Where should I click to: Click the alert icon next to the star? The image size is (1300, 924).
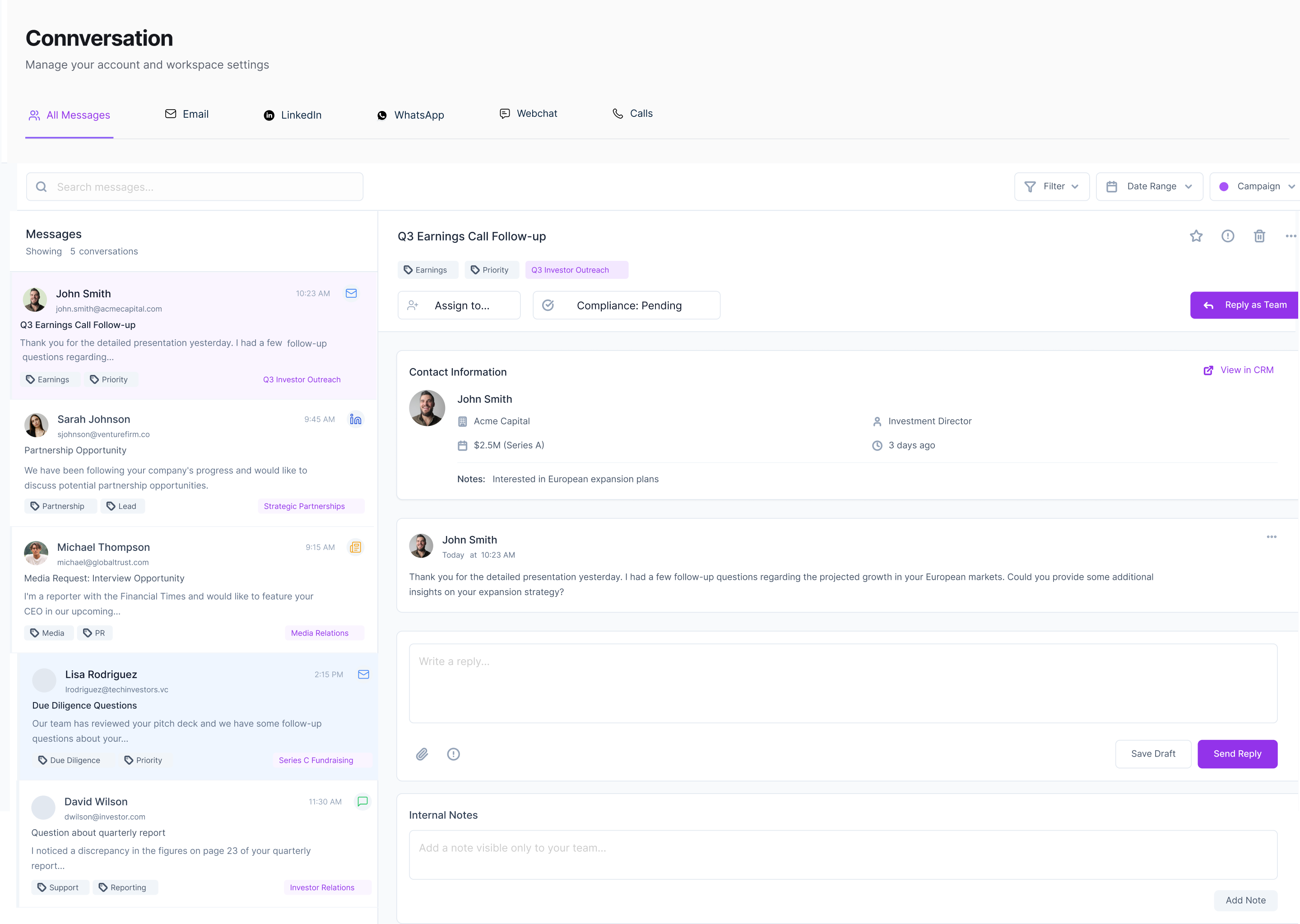(x=1228, y=236)
